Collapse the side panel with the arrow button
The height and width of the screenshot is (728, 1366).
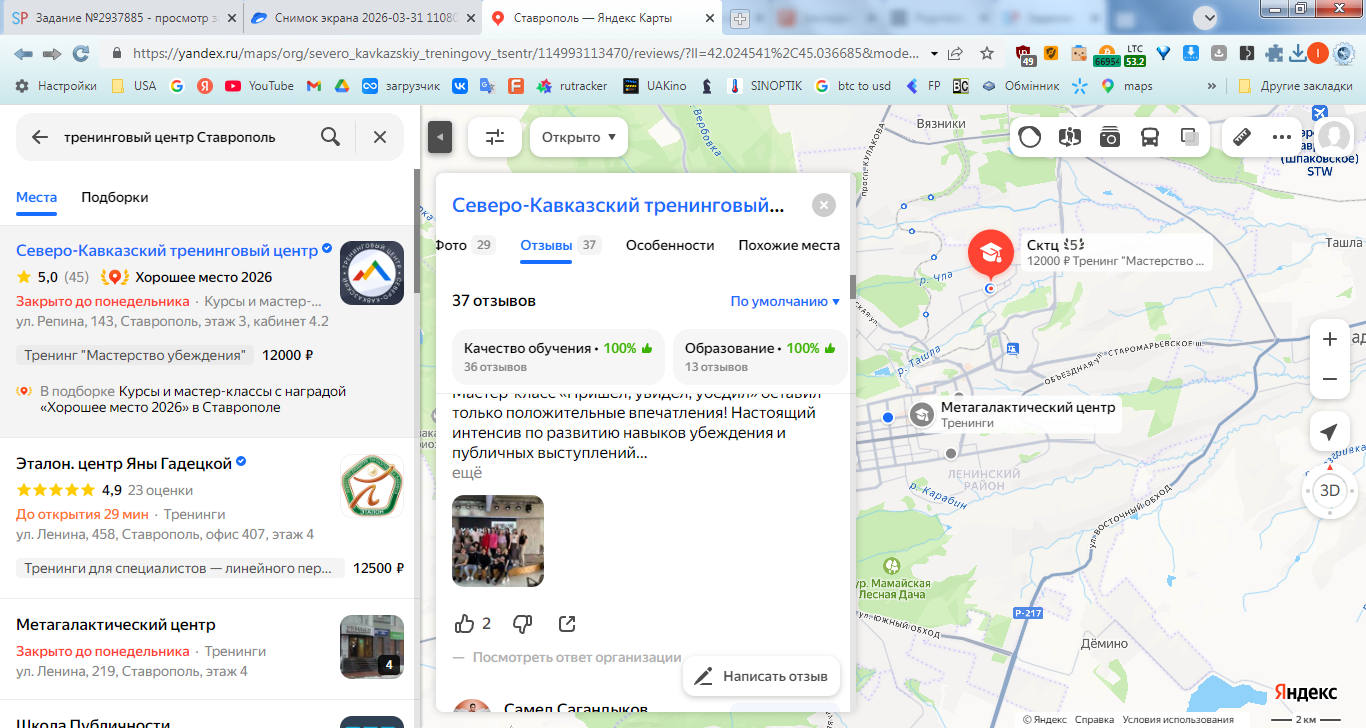[440, 137]
